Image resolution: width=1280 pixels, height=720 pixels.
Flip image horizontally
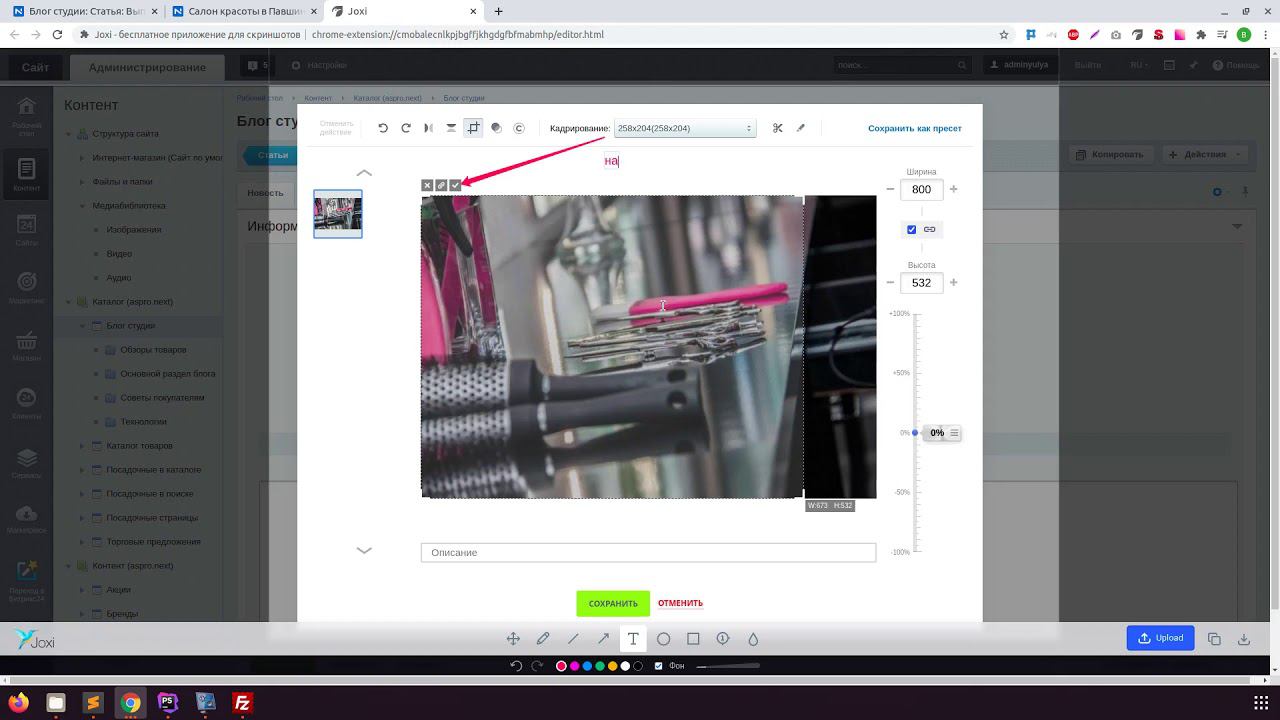428,128
